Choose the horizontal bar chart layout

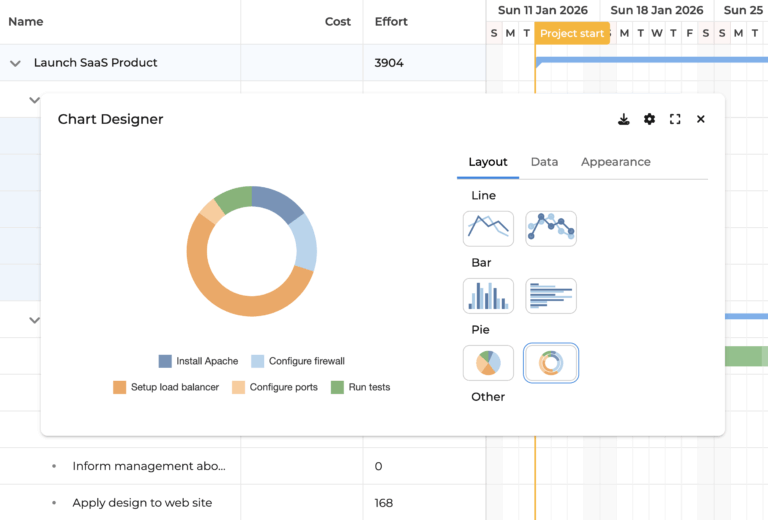551,296
